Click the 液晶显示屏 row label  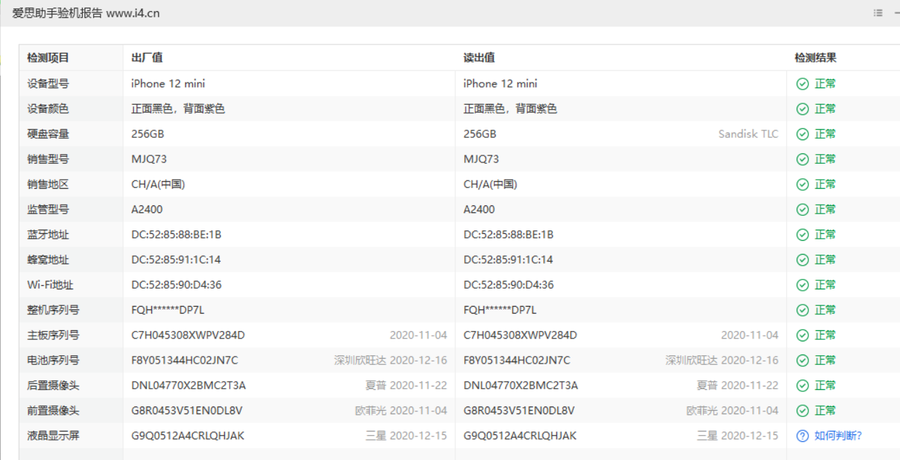53,436
